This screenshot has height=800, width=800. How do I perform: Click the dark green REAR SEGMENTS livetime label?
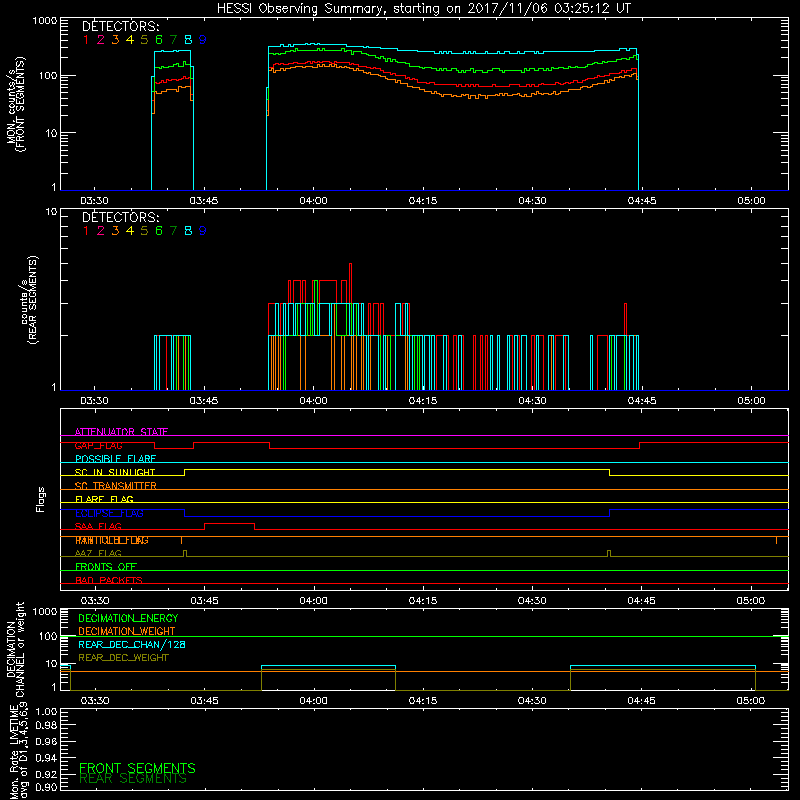pos(133,779)
